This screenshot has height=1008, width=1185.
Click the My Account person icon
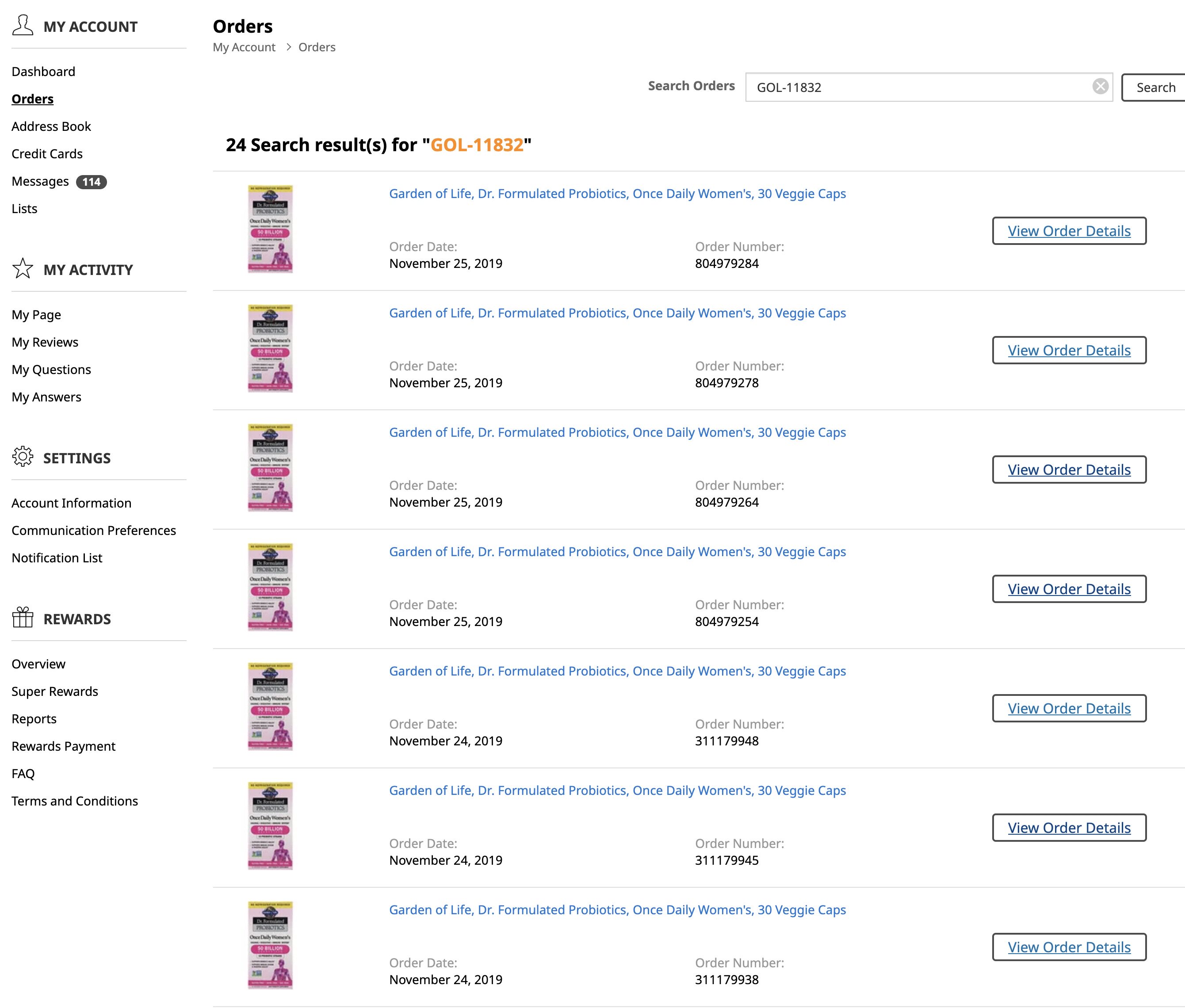[x=23, y=26]
